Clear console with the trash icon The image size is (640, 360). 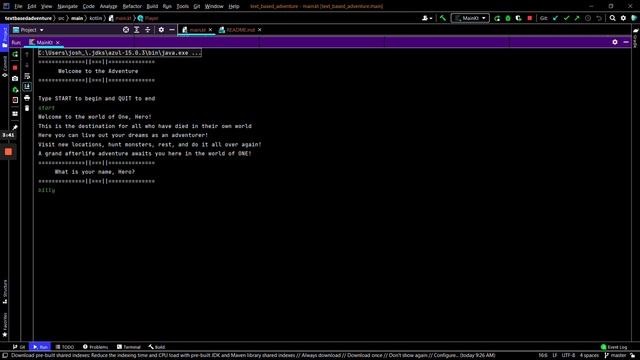pyautogui.click(x=27, y=108)
